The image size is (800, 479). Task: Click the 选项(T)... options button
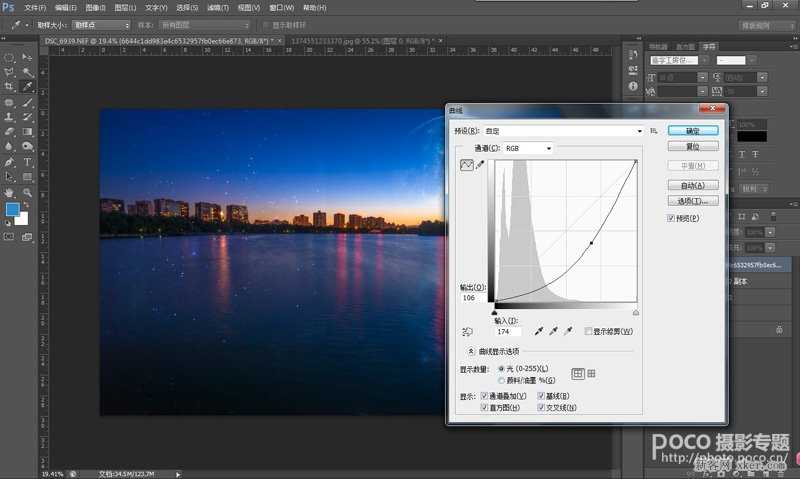pos(693,201)
